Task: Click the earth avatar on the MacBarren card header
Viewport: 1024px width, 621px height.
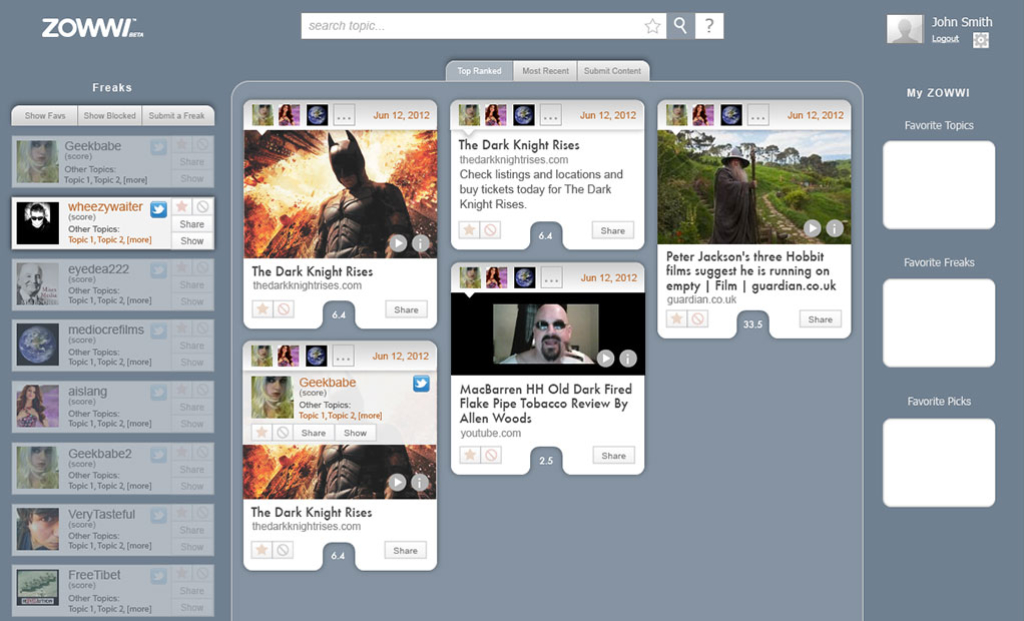Action: coord(524,278)
